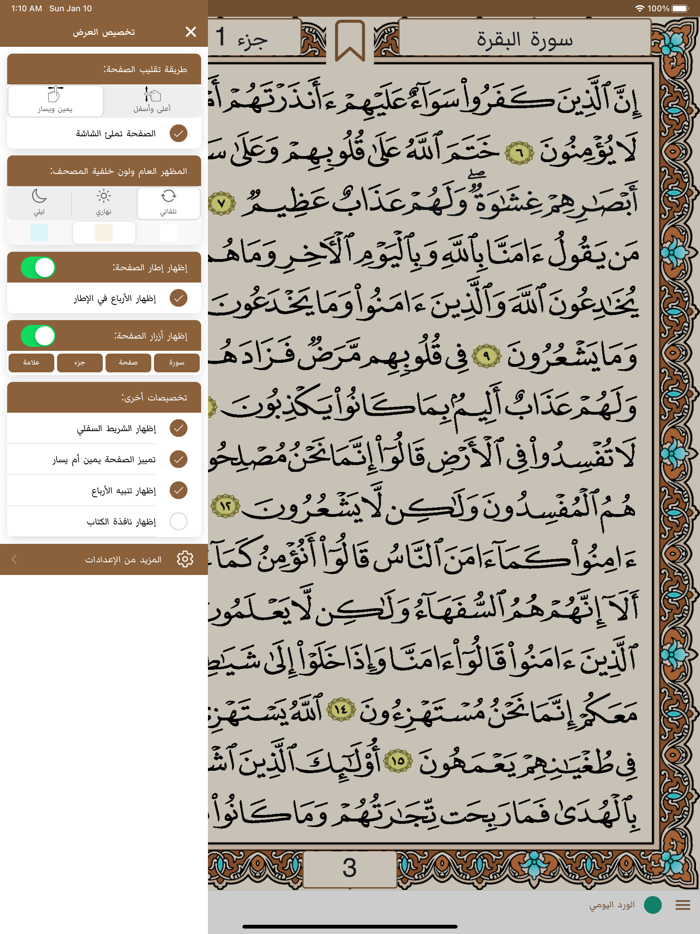Screen dimensions: 700x934
Task: Open المزيد من الإعدادات gear icon
Action: click(185, 559)
